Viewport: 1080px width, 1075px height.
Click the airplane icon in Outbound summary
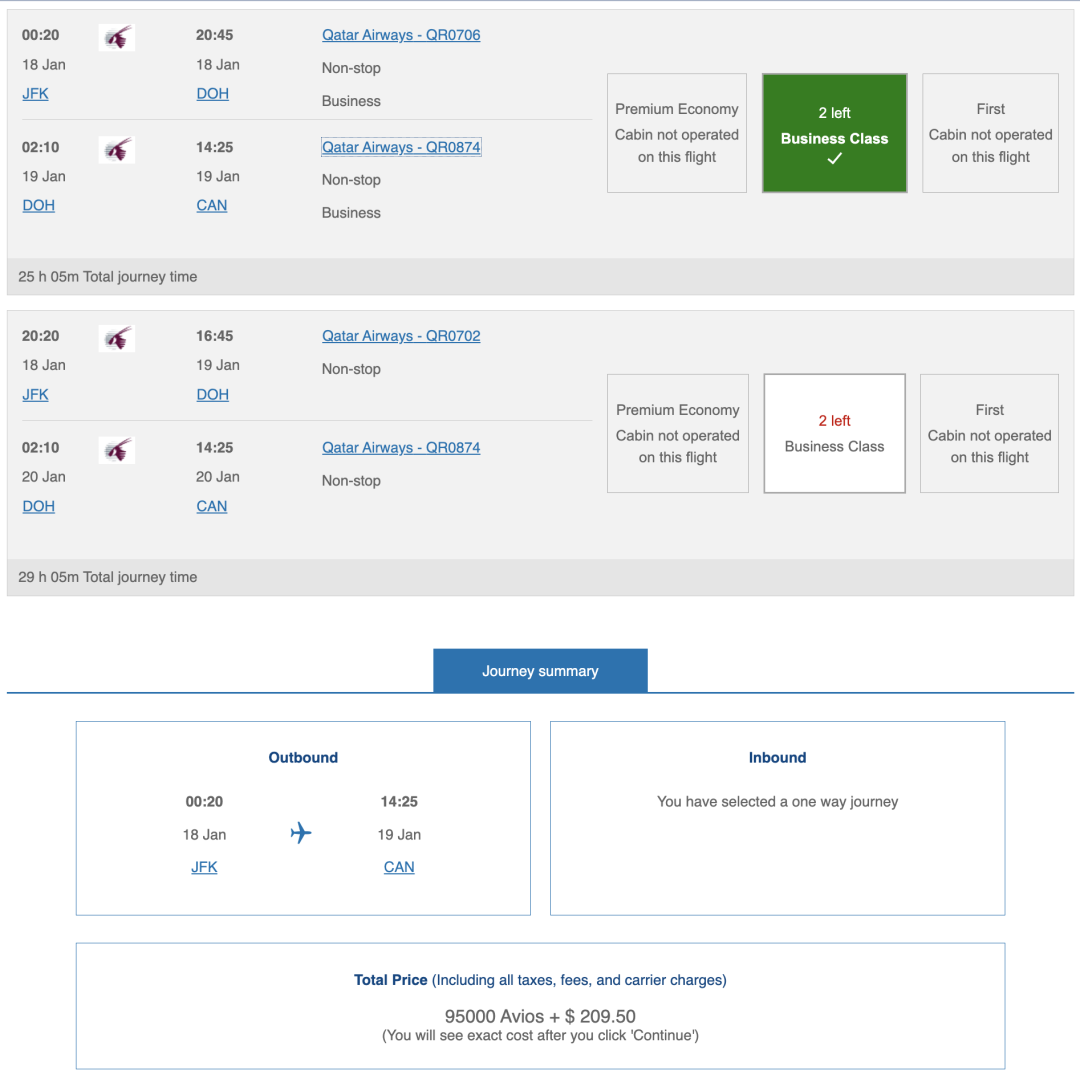[301, 833]
